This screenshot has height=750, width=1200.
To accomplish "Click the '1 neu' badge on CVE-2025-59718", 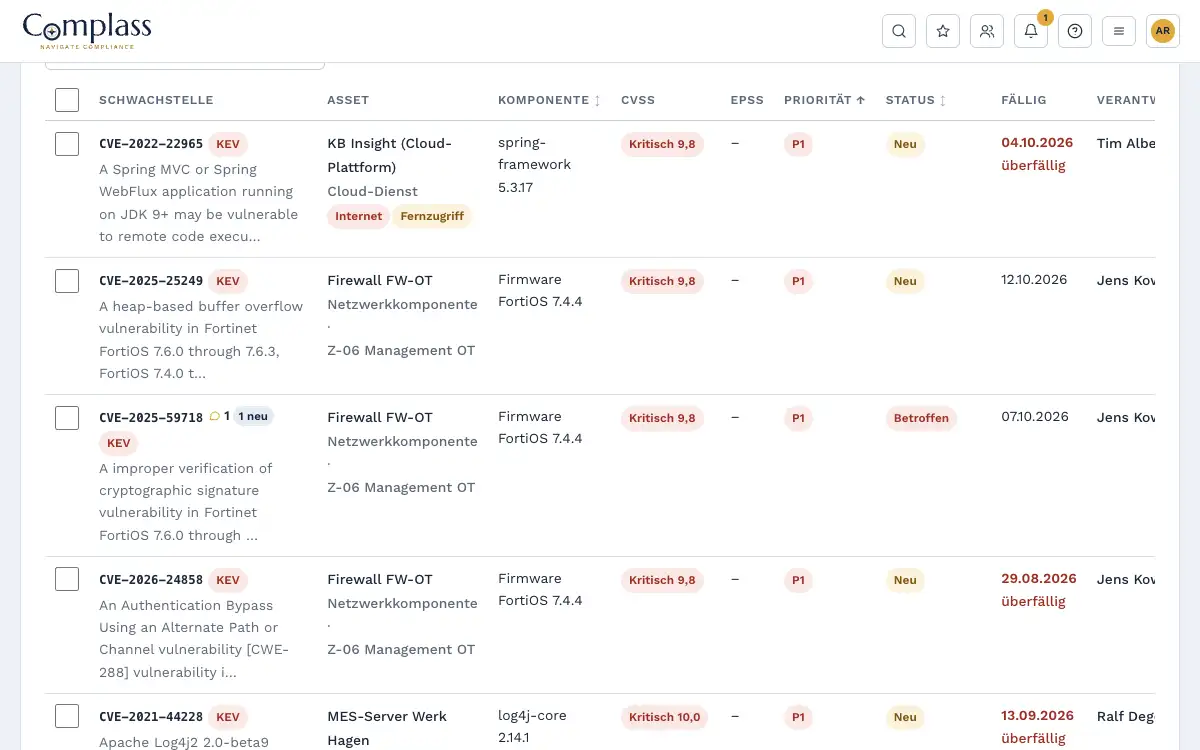I will (x=254, y=417).
